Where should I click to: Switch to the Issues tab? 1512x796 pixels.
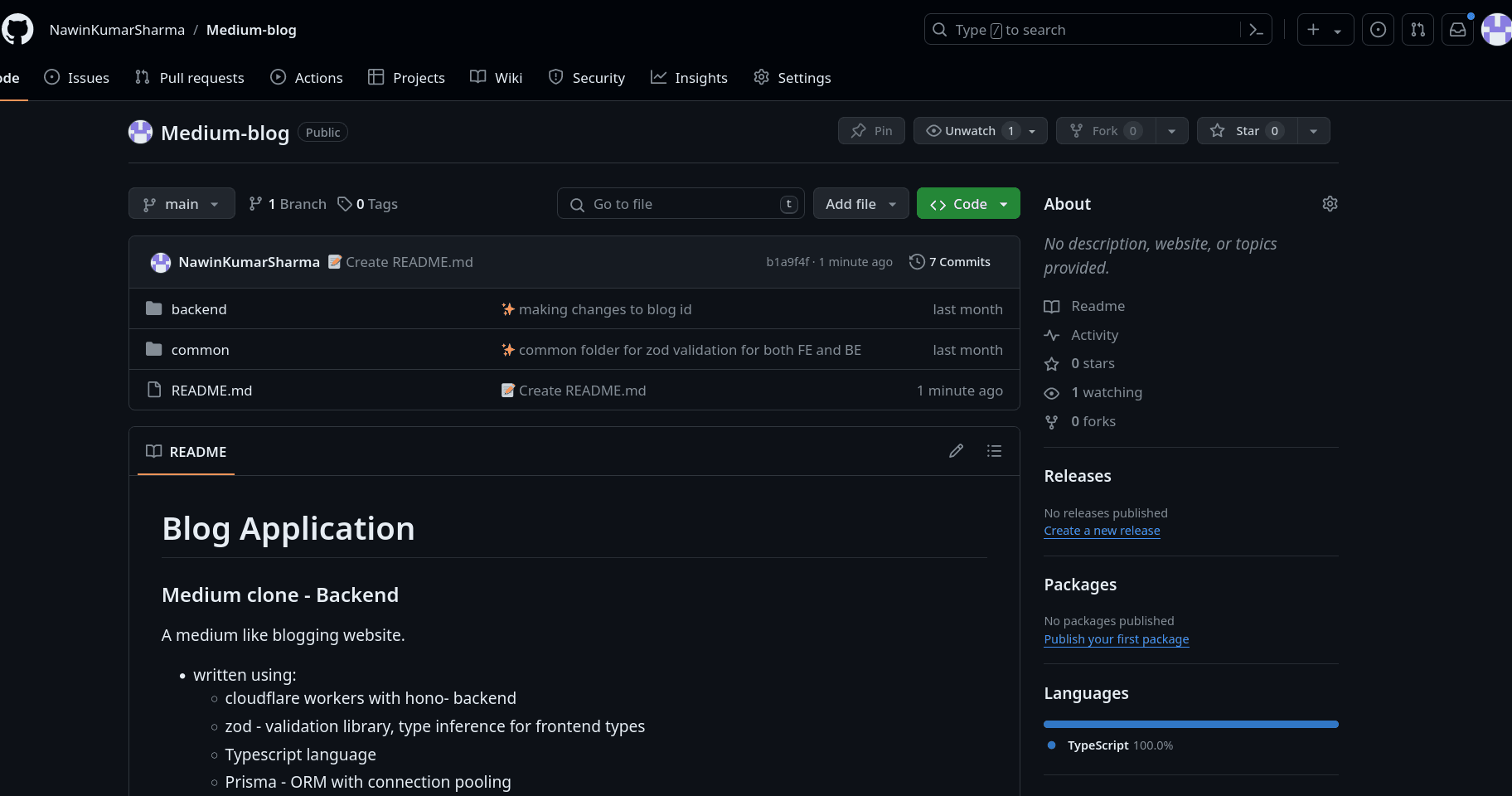(x=76, y=78)
